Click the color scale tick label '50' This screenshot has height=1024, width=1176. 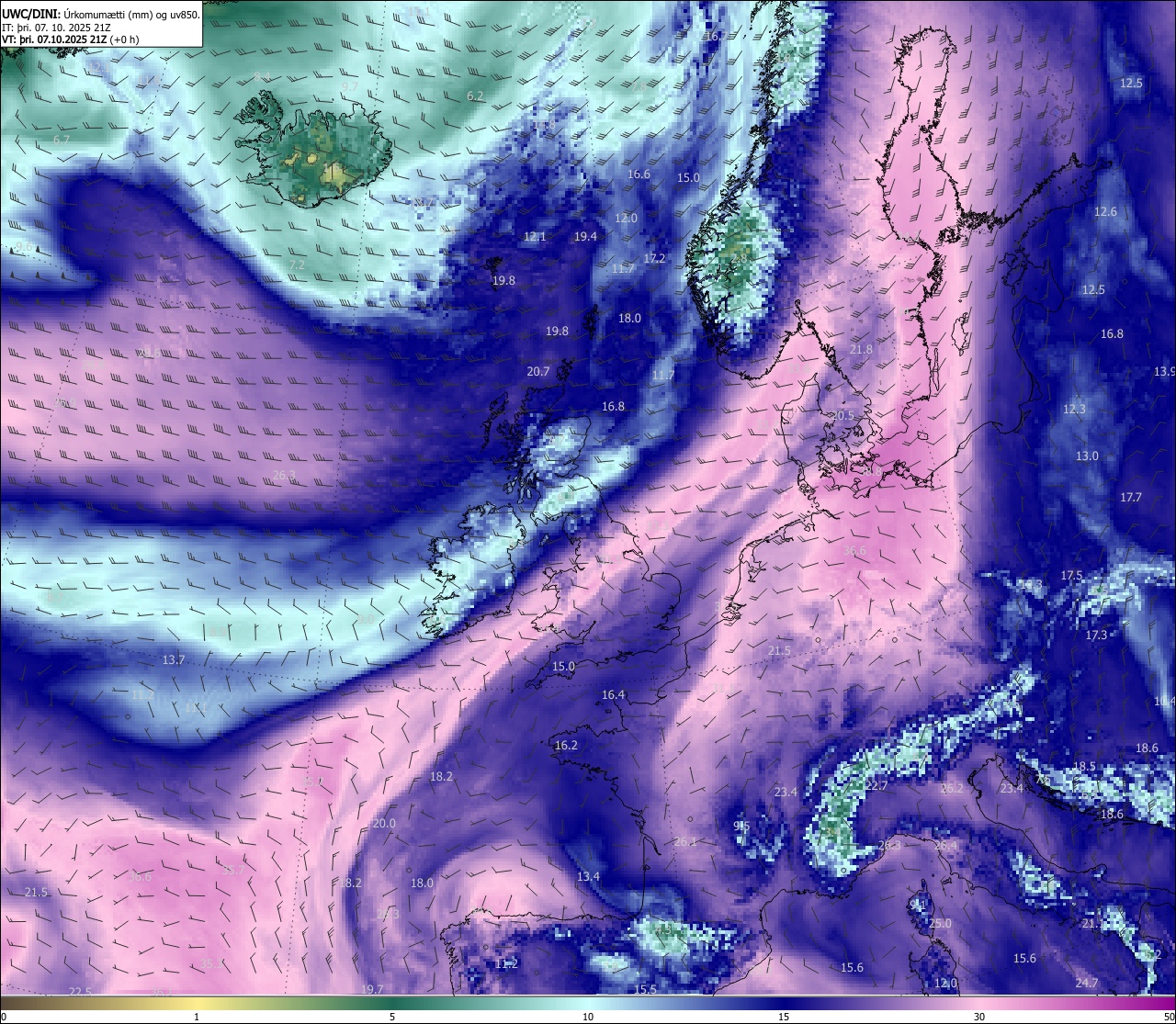1169,1017
